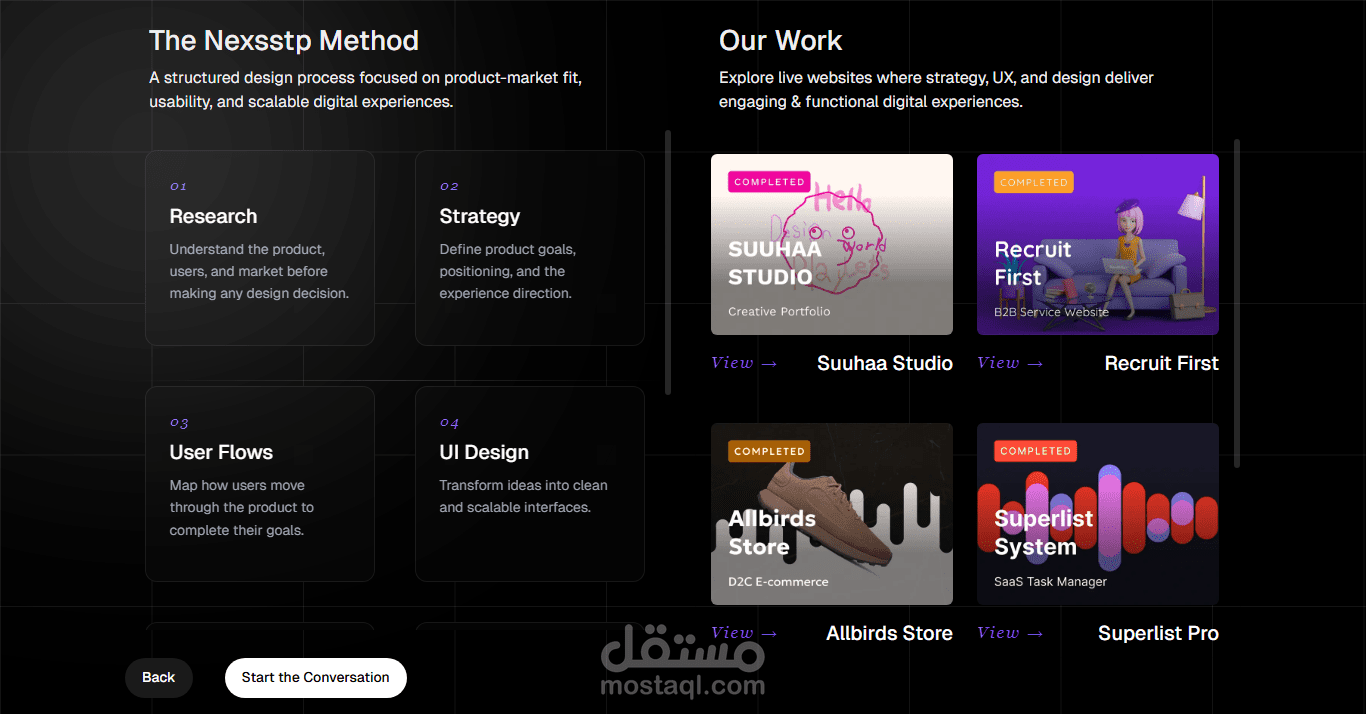Click the 'Understand the product' Research description

coord(259,271)
